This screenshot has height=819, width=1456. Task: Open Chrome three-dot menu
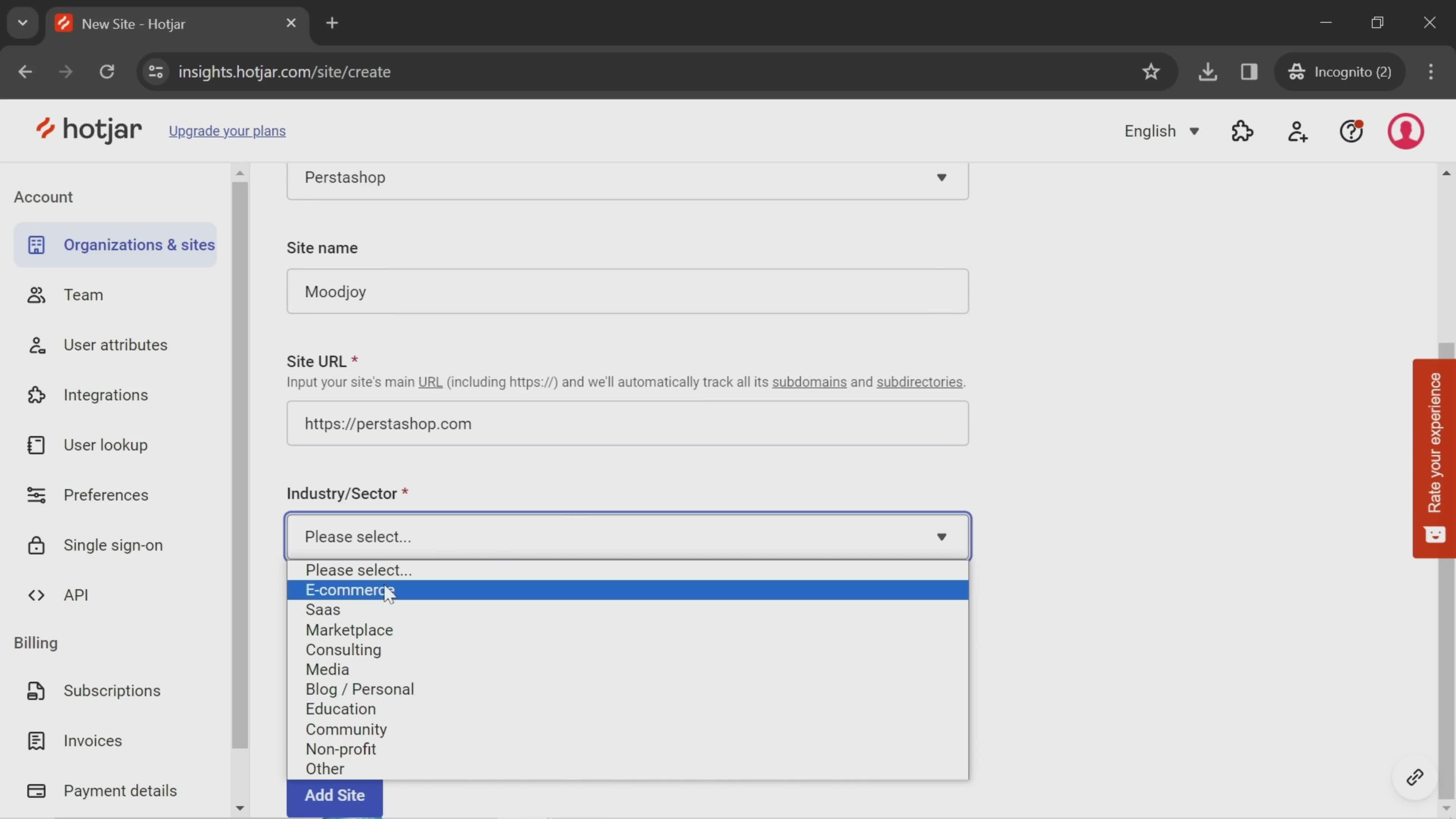pyautogui.click(x=1431, y=72)
